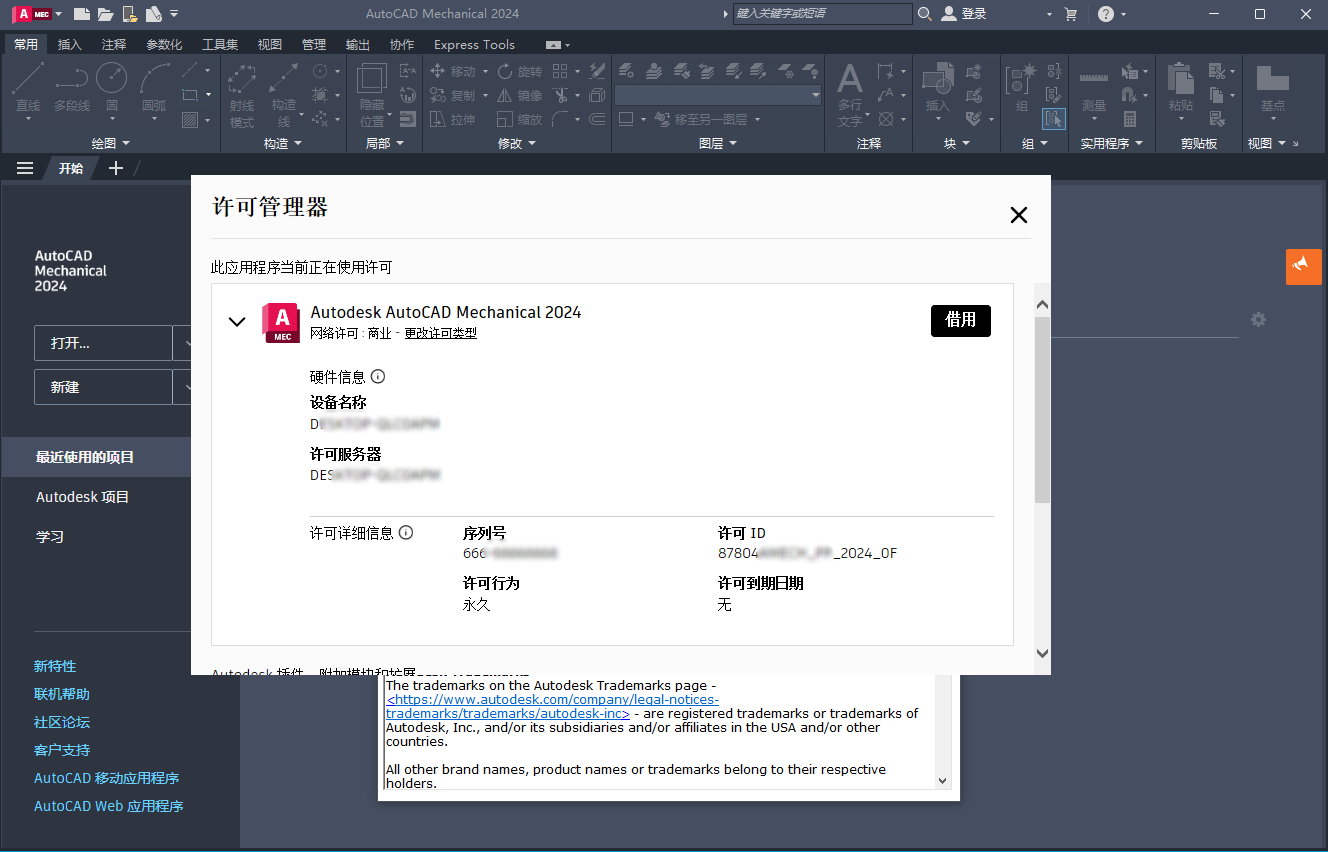
Task: Click the 打开... button
Action: [103, 343]
